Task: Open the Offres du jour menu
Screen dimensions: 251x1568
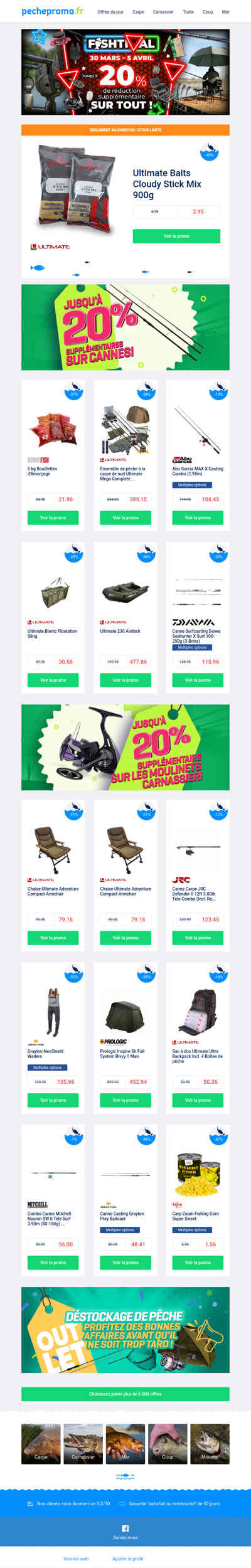Action: pyautogui.click(x=110, y=12)
